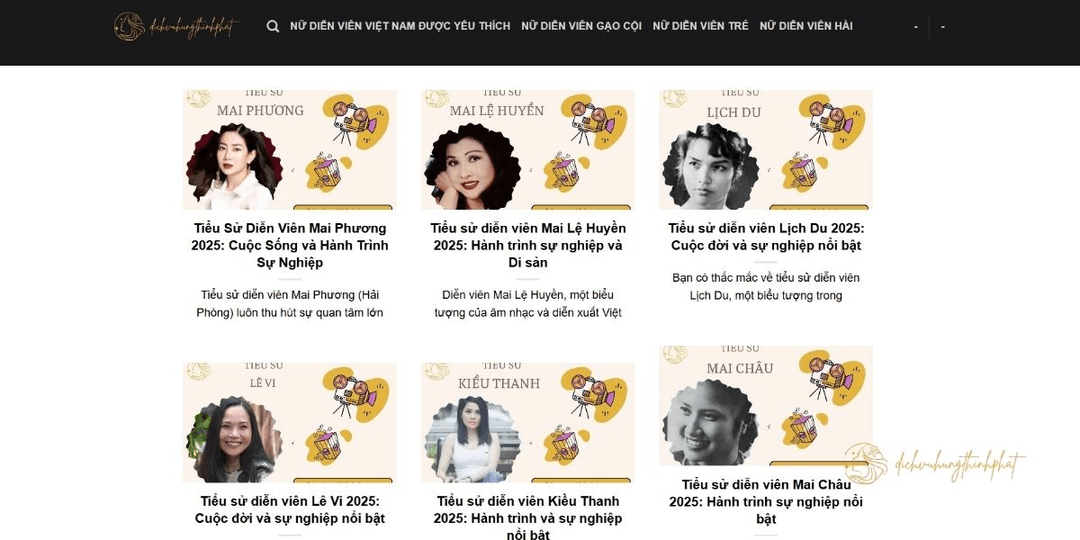Read Tiểu sử diễn viên Lịch Du 2025
The width and height of the screenshot is (1080, 540).
[x=766, y=236]
